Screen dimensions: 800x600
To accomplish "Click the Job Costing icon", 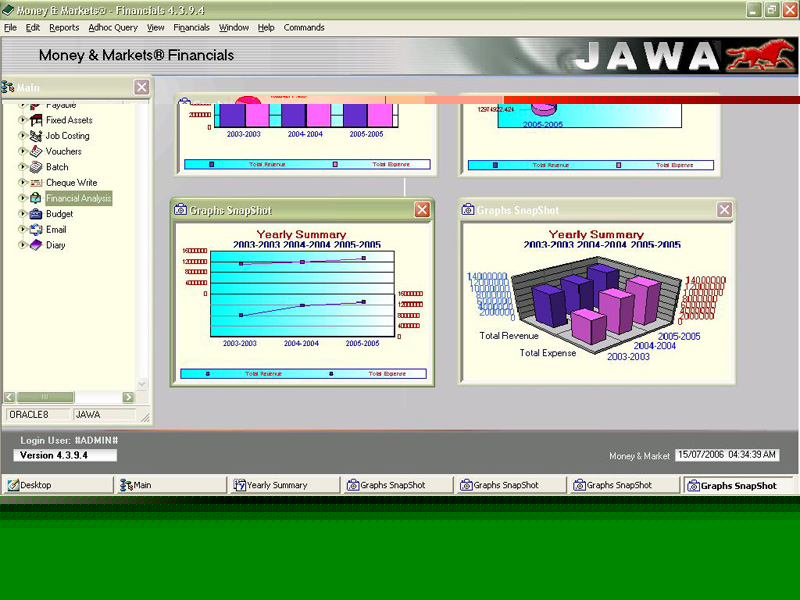I will [36, 136].
